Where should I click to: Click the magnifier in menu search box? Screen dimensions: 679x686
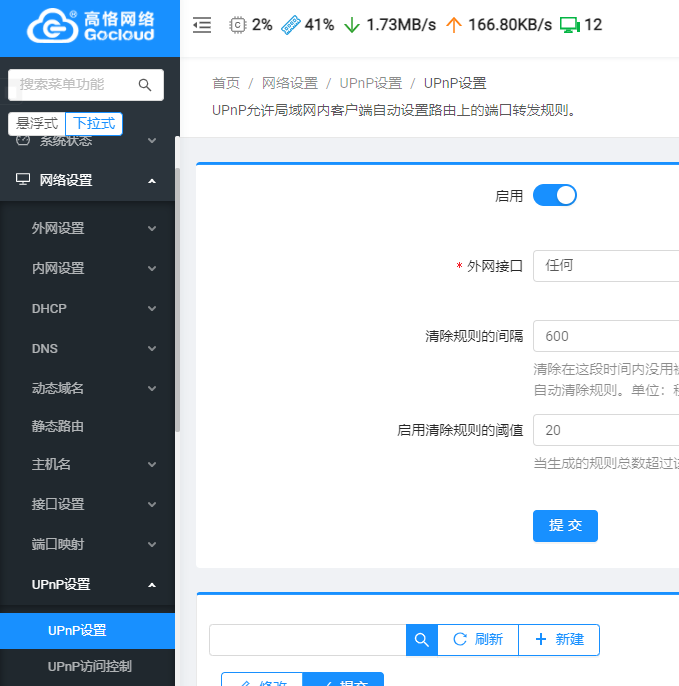(145, 85)
